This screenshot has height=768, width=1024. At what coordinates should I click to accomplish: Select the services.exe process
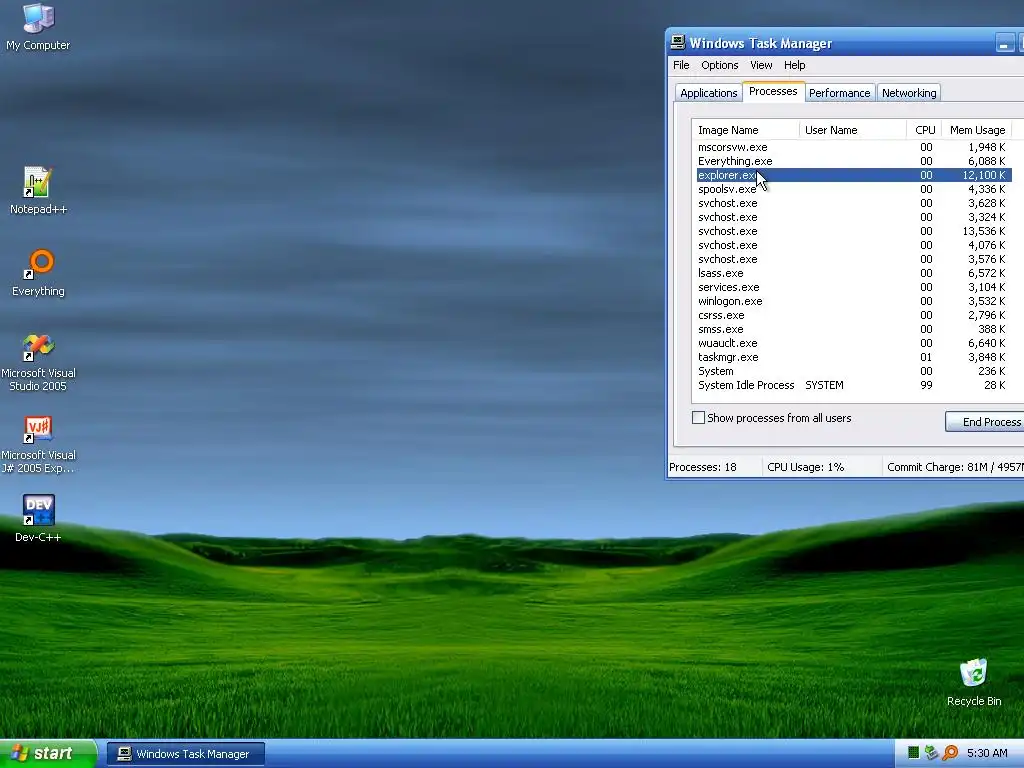pyautogui.click(x=852, y=287)
